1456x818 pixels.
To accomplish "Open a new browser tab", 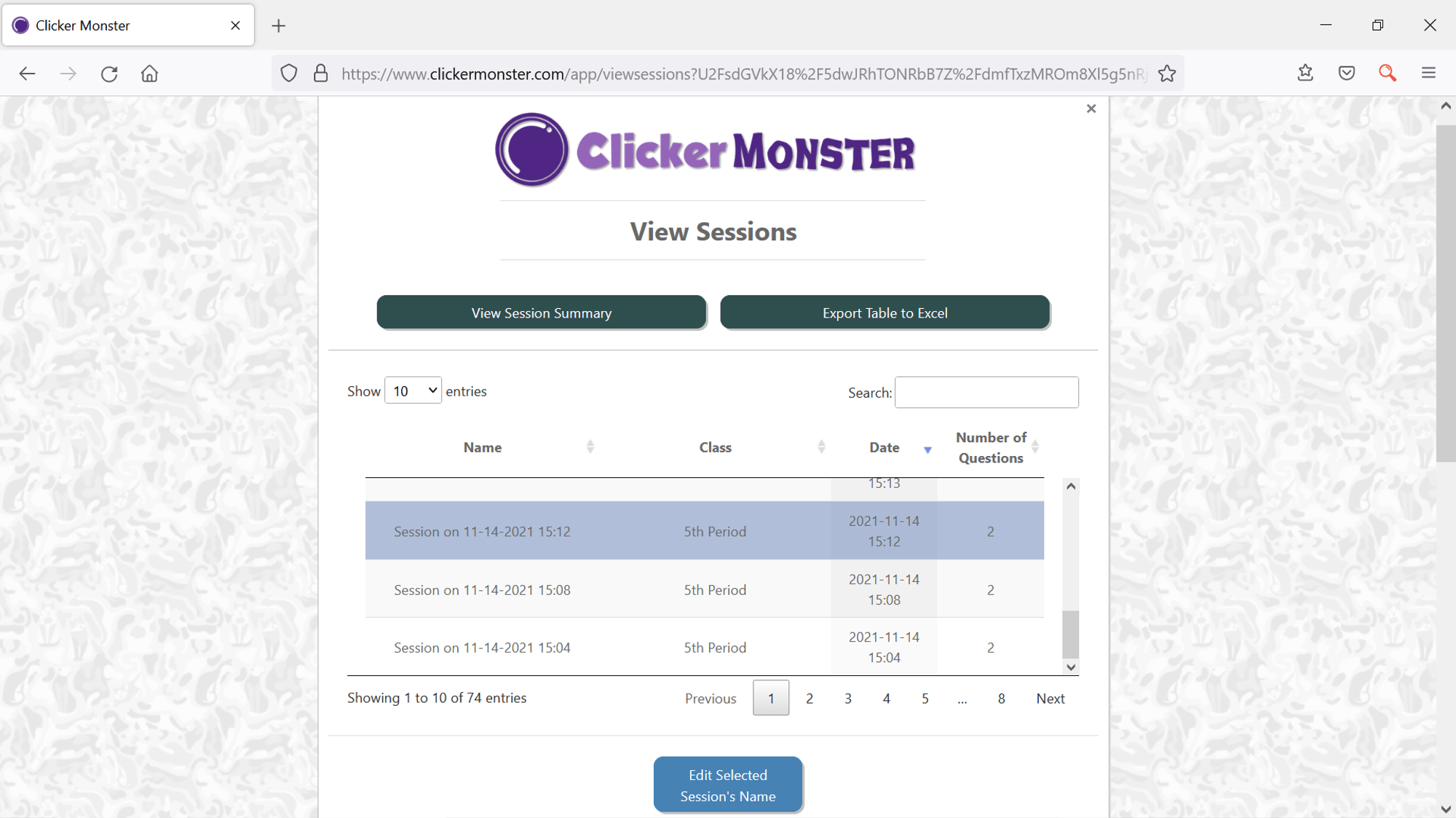I will 279,25.
